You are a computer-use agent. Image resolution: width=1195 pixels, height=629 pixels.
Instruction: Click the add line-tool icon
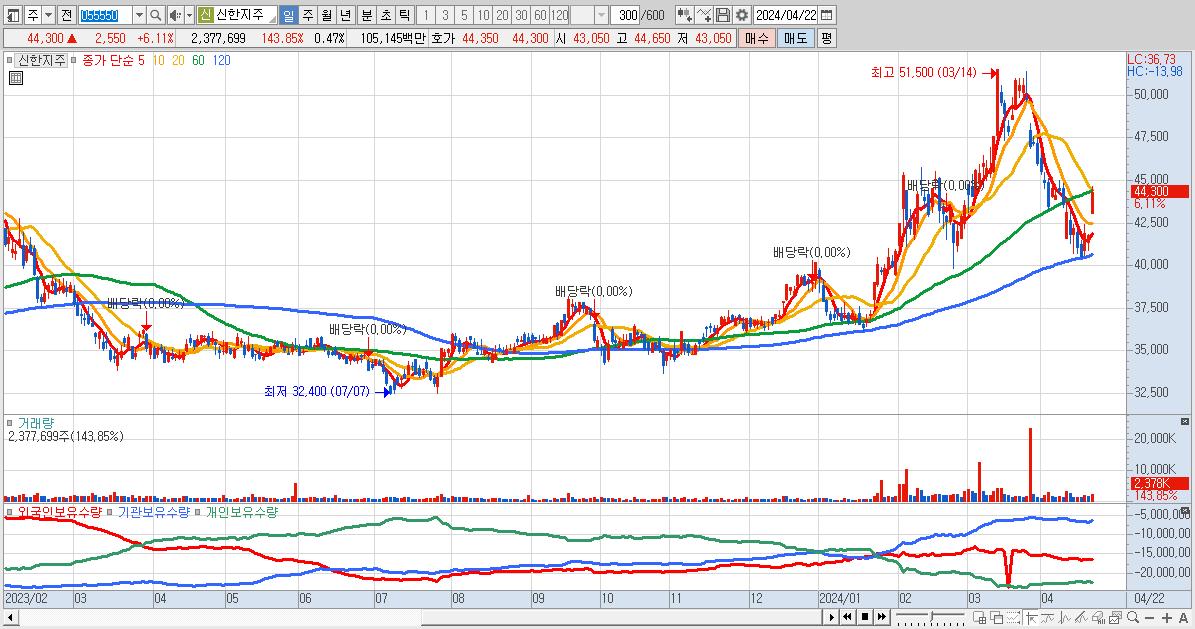click(704, 14)
